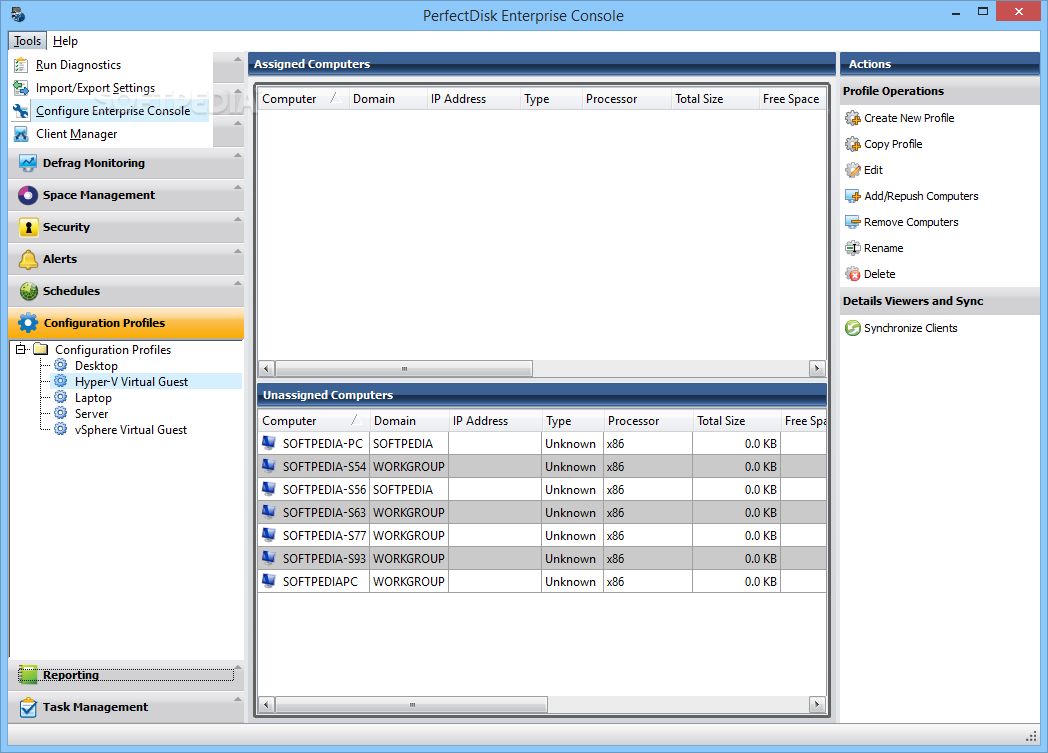Click the Task Management checklist icon
The image size is (1048, 753).
point(28,707)
